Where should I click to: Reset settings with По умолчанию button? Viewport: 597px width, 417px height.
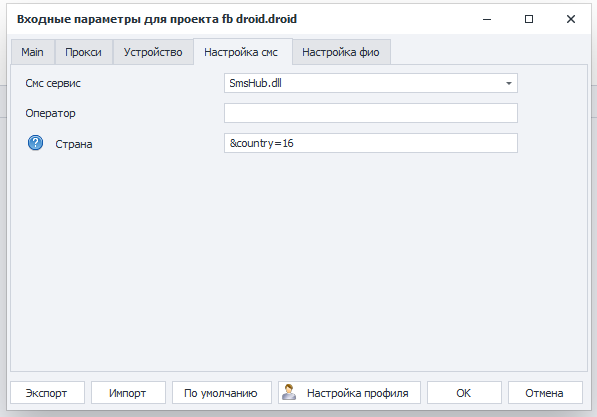tap(222, 393)
